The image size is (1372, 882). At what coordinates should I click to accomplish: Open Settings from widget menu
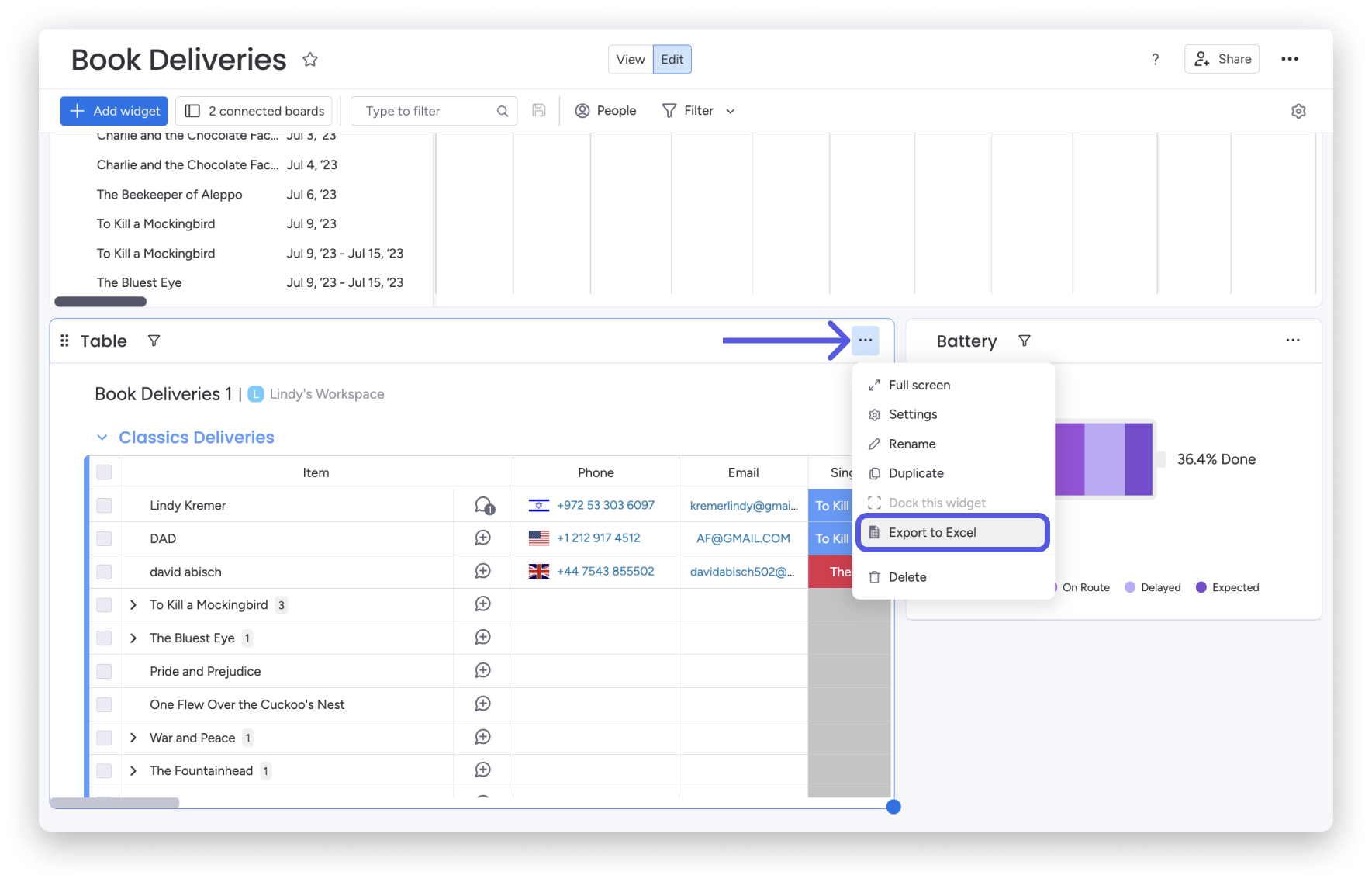[954, 414]
